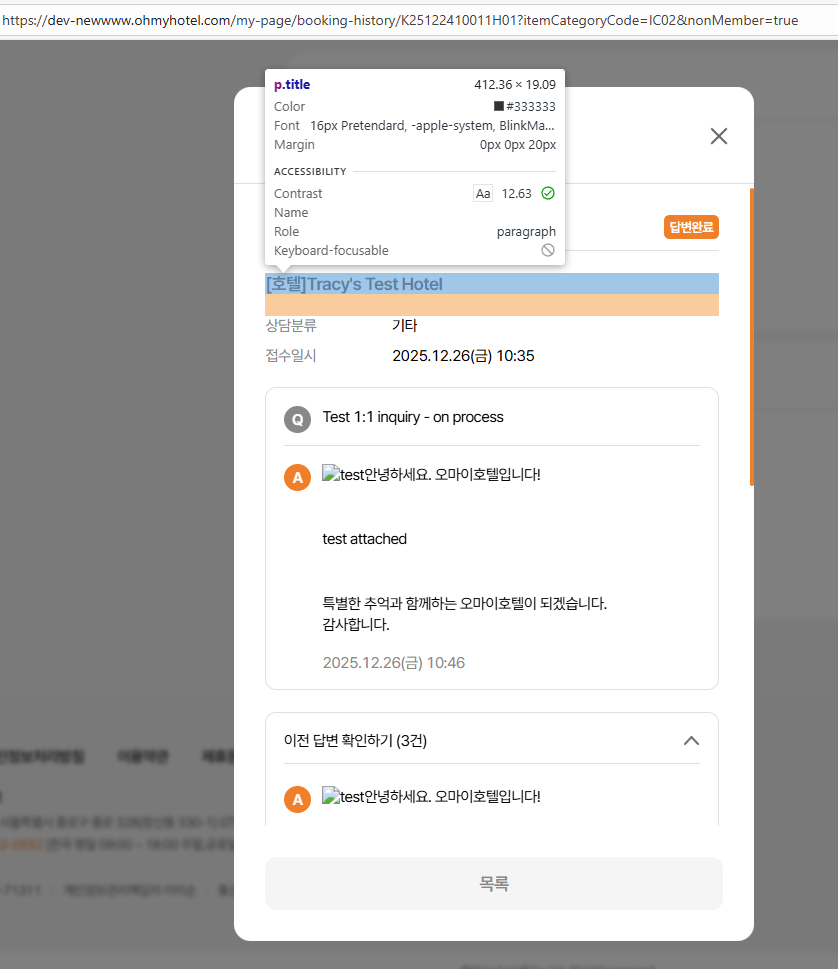Click the answer timestamp 2025.12.26(금) 10:46
The height and width of the screenshot is (969, 838).
[x=394, y=662]
